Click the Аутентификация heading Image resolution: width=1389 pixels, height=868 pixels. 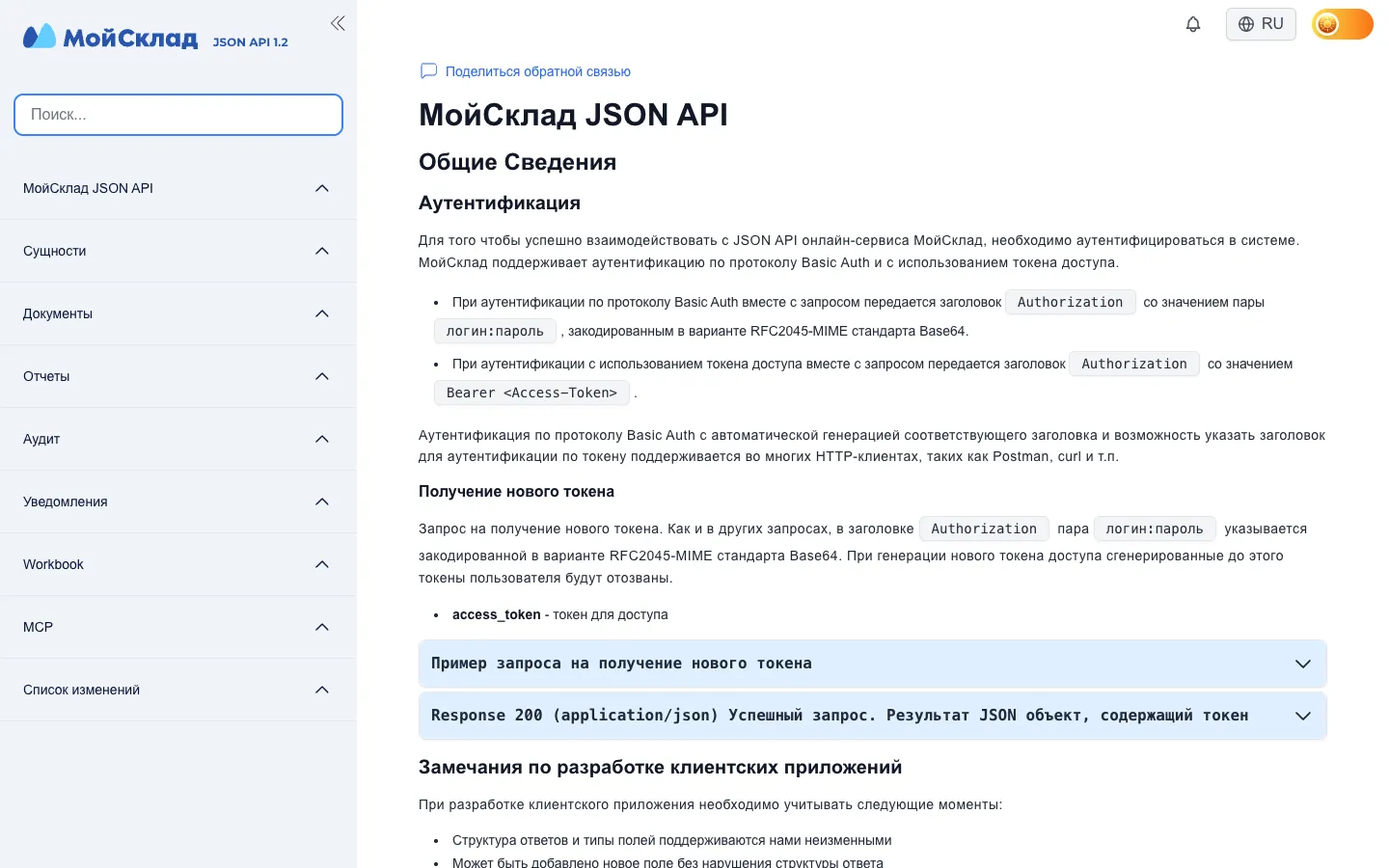(500, 203)
